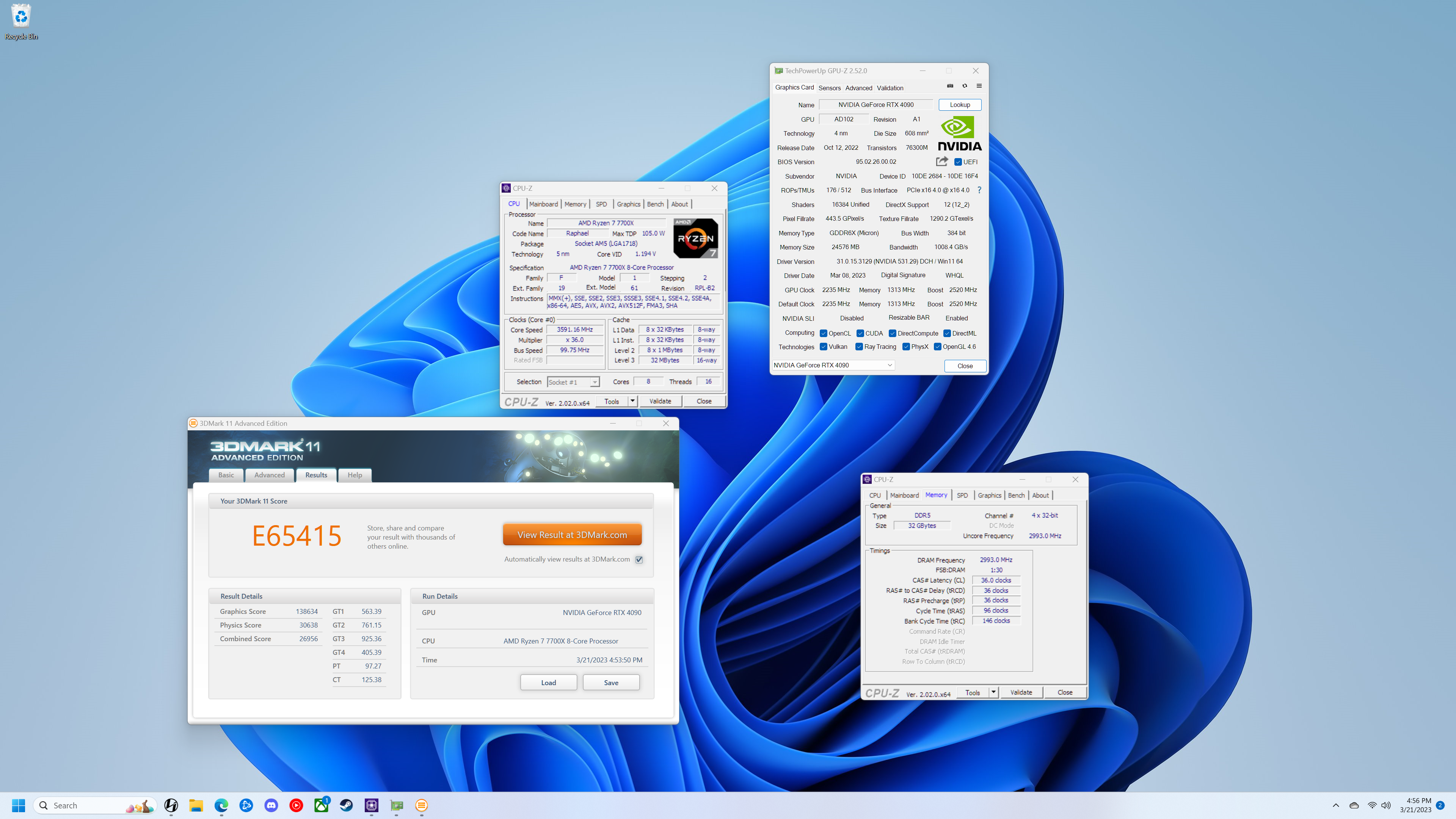Click the CPU-Z taskbar icon
Viewport: 1456px width, 819px height.
pos(371,805)
